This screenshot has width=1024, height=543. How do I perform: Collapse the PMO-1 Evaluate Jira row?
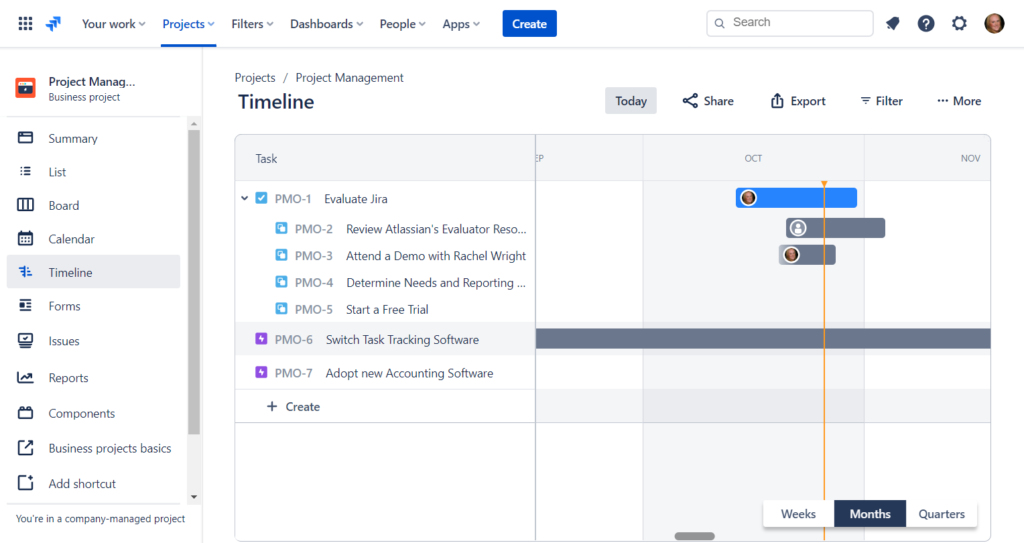(x=244, y=198)
